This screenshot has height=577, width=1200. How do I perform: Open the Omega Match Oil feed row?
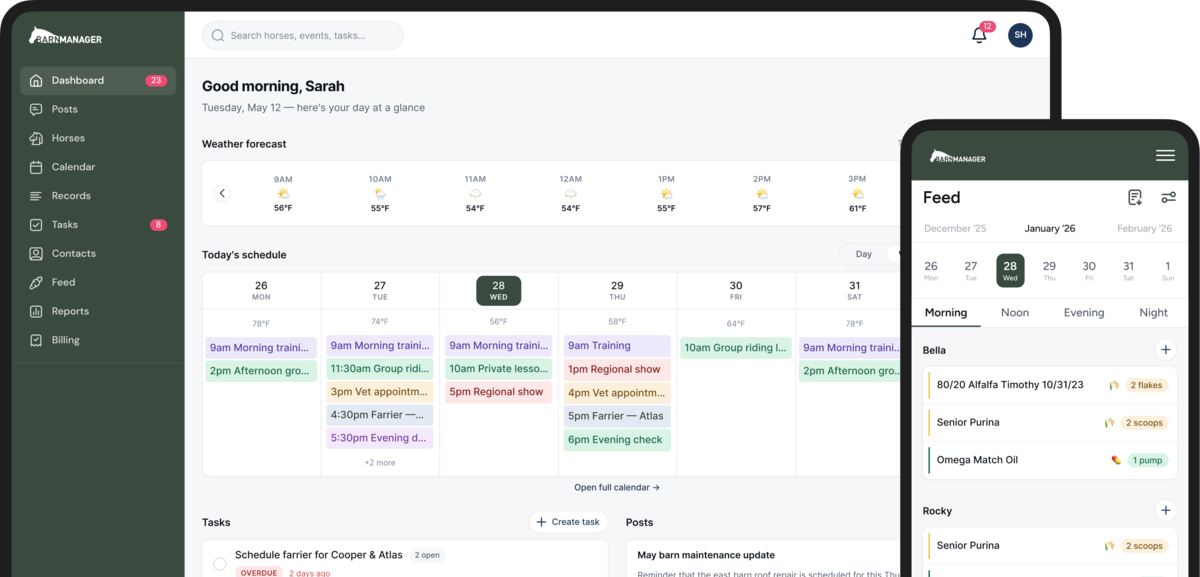click(x=1050, y=460)
